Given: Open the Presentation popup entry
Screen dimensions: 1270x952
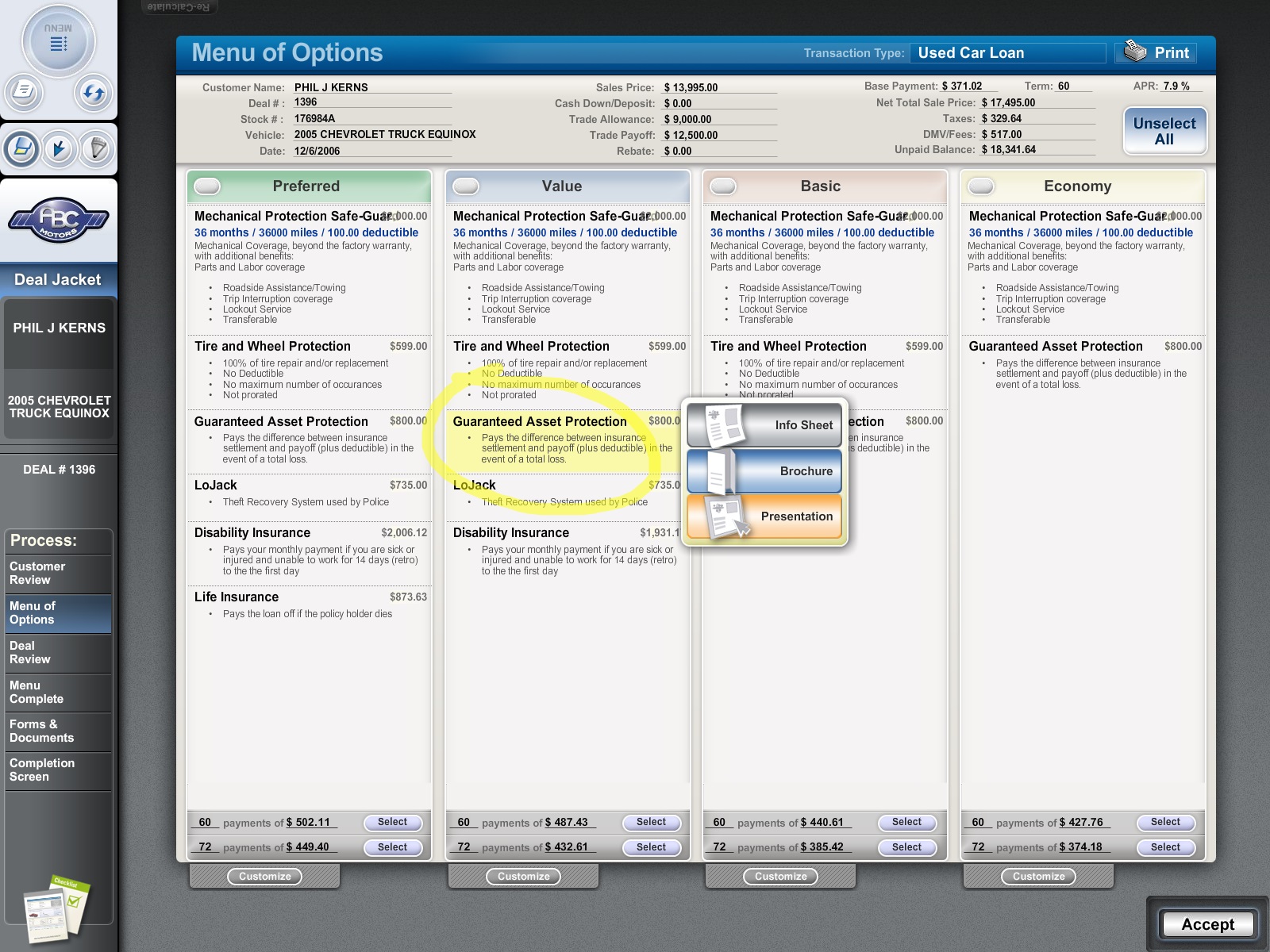Looking at the screenshot, I should click(x=764, y=516).
